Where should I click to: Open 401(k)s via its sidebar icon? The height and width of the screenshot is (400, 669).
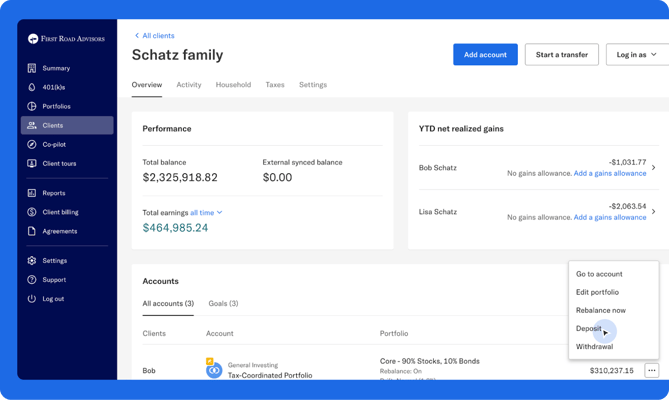(x=32, y=87)
